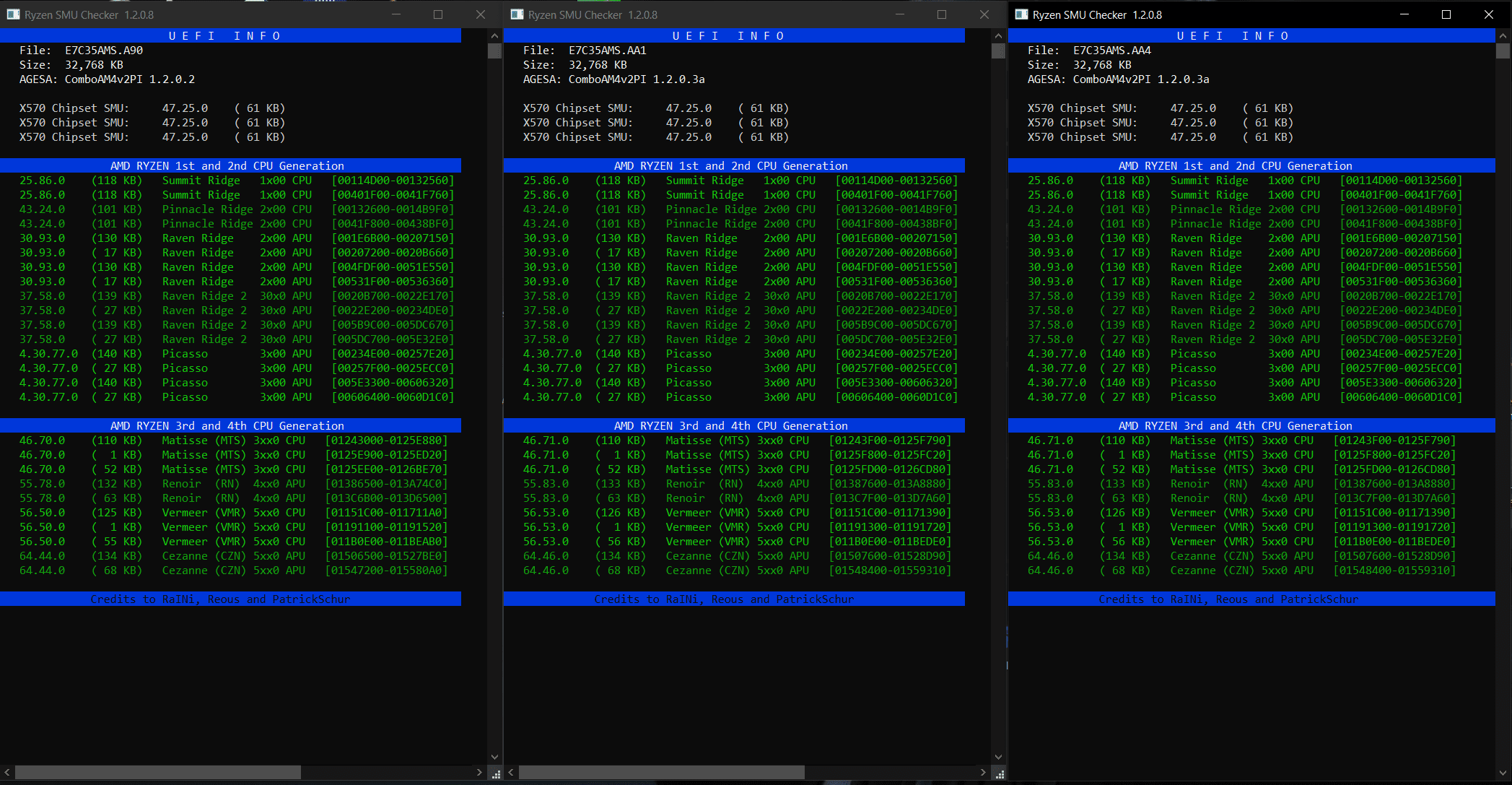
Task: Click the scroll-left arrow in the middle window
Action: [511, 773]
